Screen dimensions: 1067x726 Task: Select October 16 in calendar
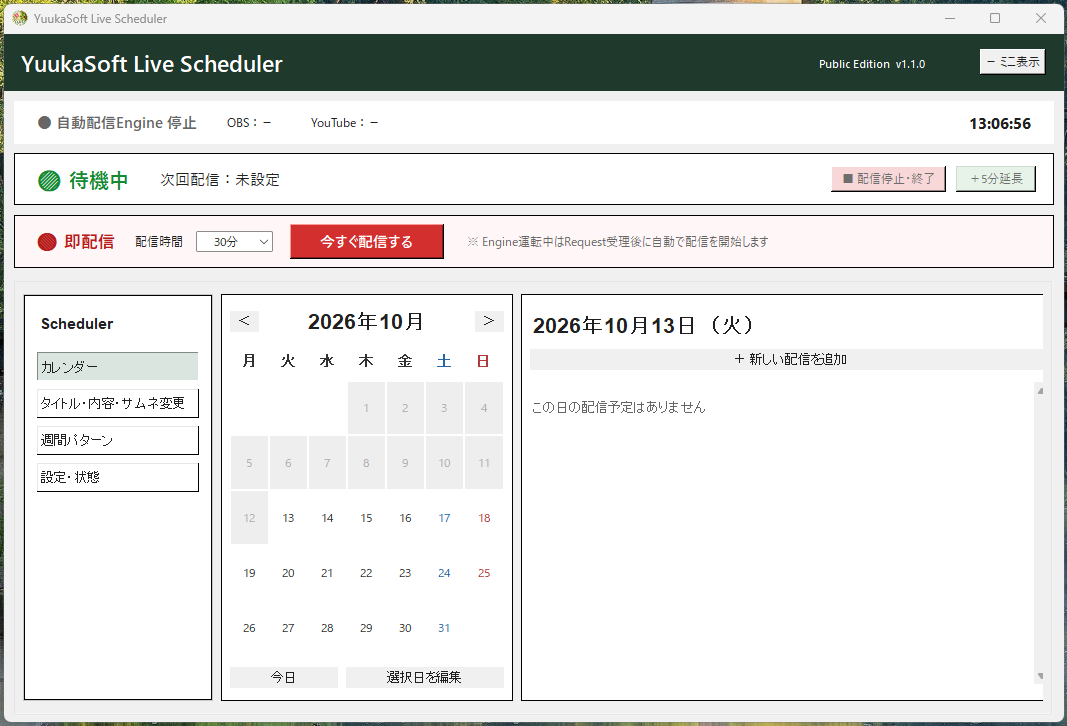[406, 518]
